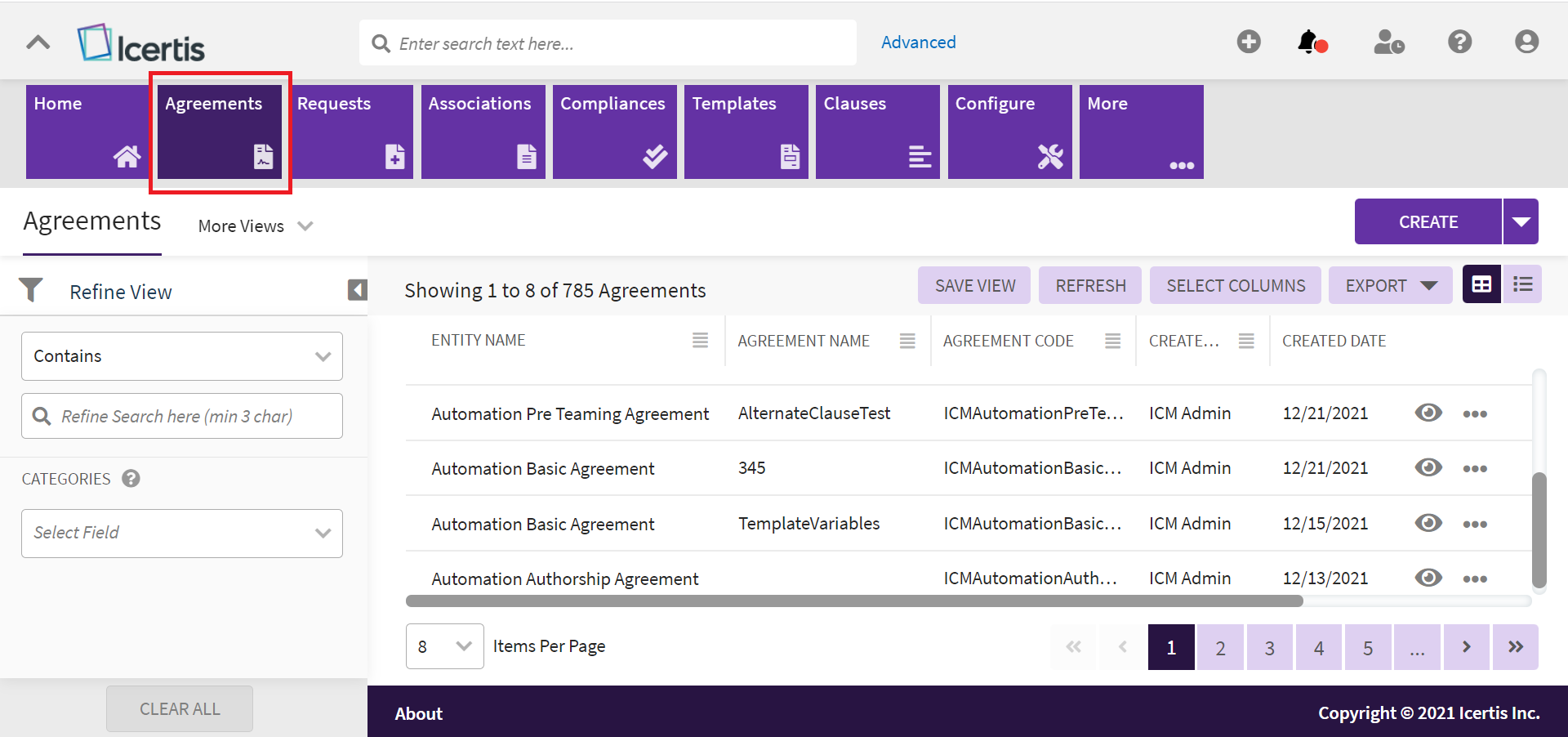Open the user profile icon

click(1526, 42)
